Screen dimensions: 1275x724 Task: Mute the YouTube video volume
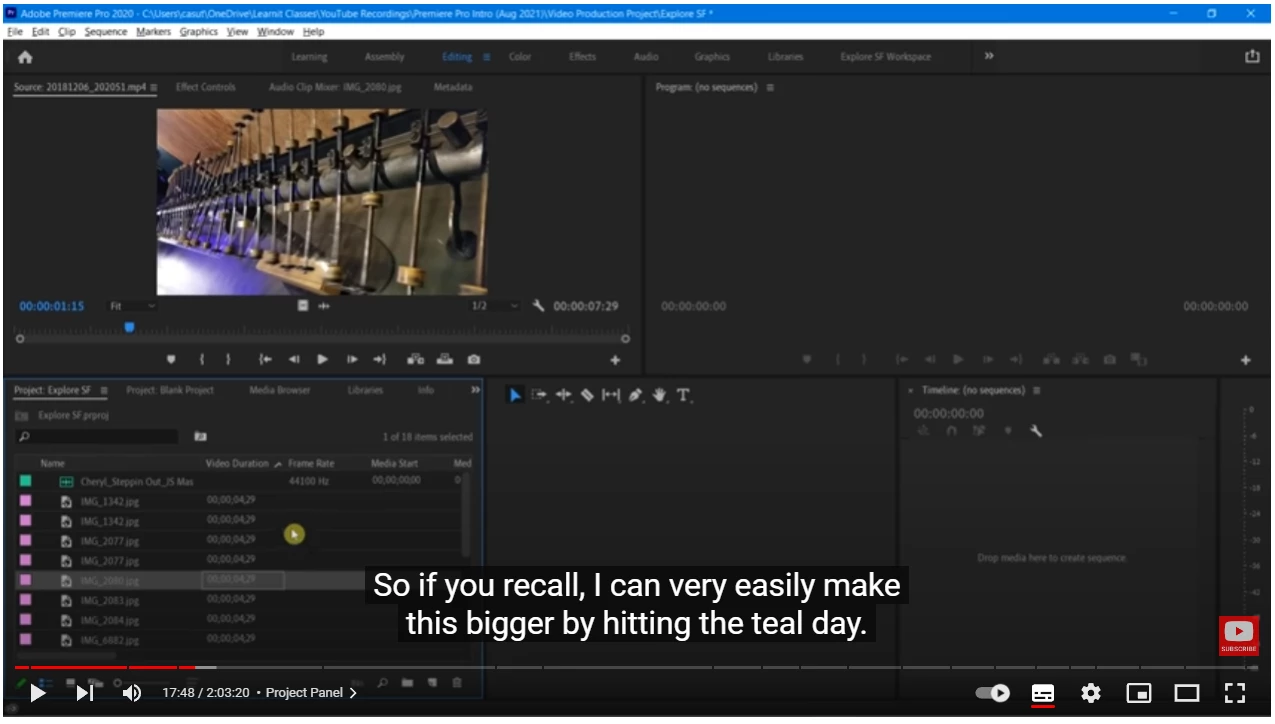click(132, 693)
